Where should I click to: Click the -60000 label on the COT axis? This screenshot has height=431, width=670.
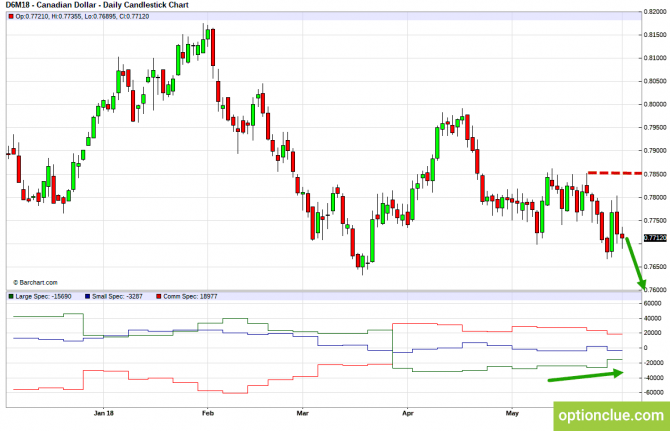653,393
